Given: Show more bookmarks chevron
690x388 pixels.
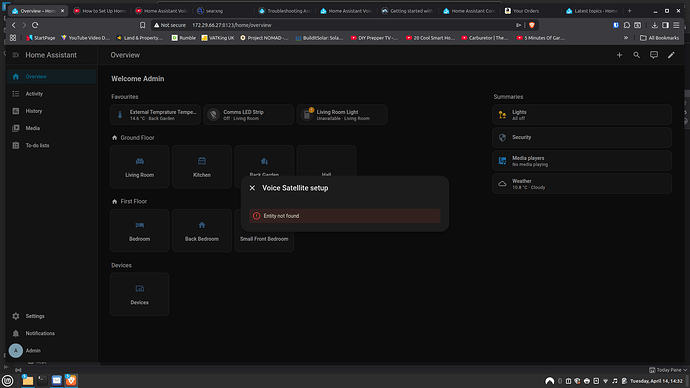Looking at the screenshot, I should (x=626, y=38).
